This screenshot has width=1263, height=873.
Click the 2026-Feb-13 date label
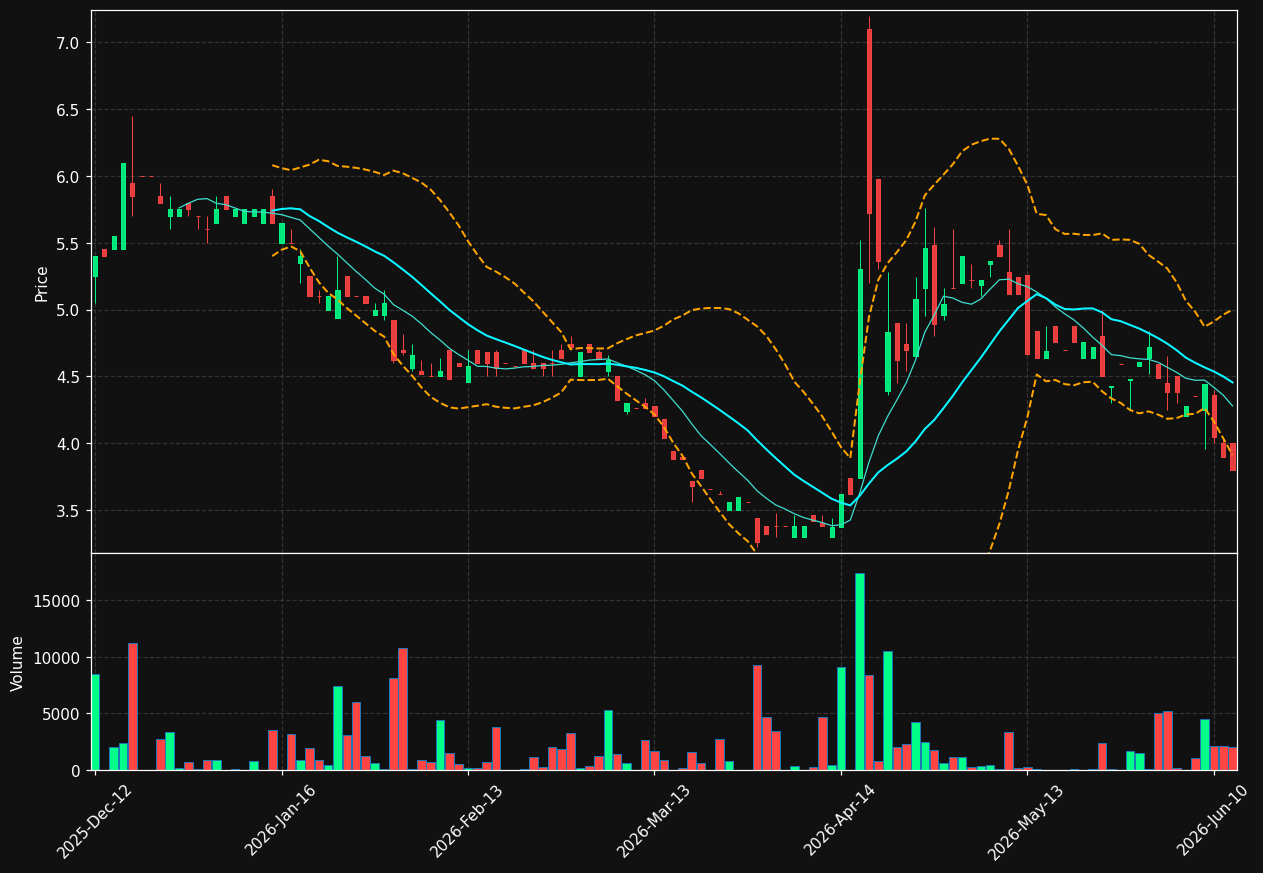466,821
